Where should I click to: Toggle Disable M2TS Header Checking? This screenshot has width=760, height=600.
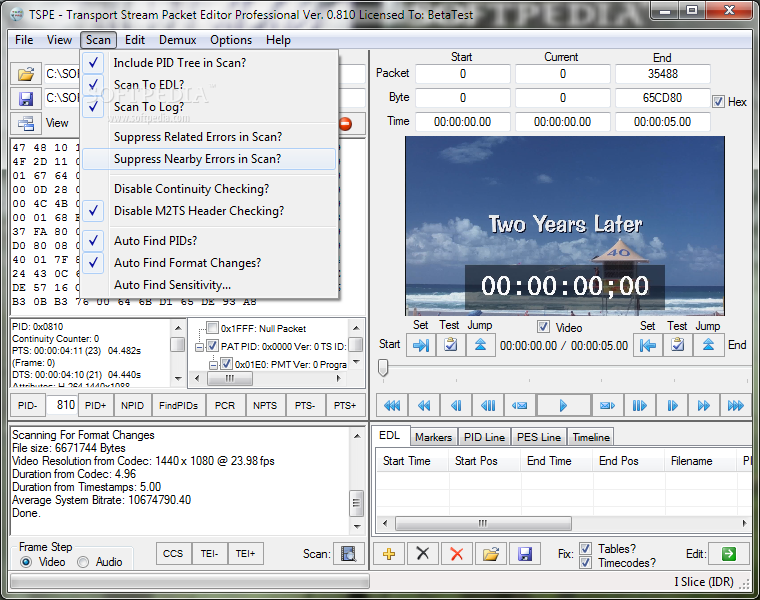click(209, 211)
